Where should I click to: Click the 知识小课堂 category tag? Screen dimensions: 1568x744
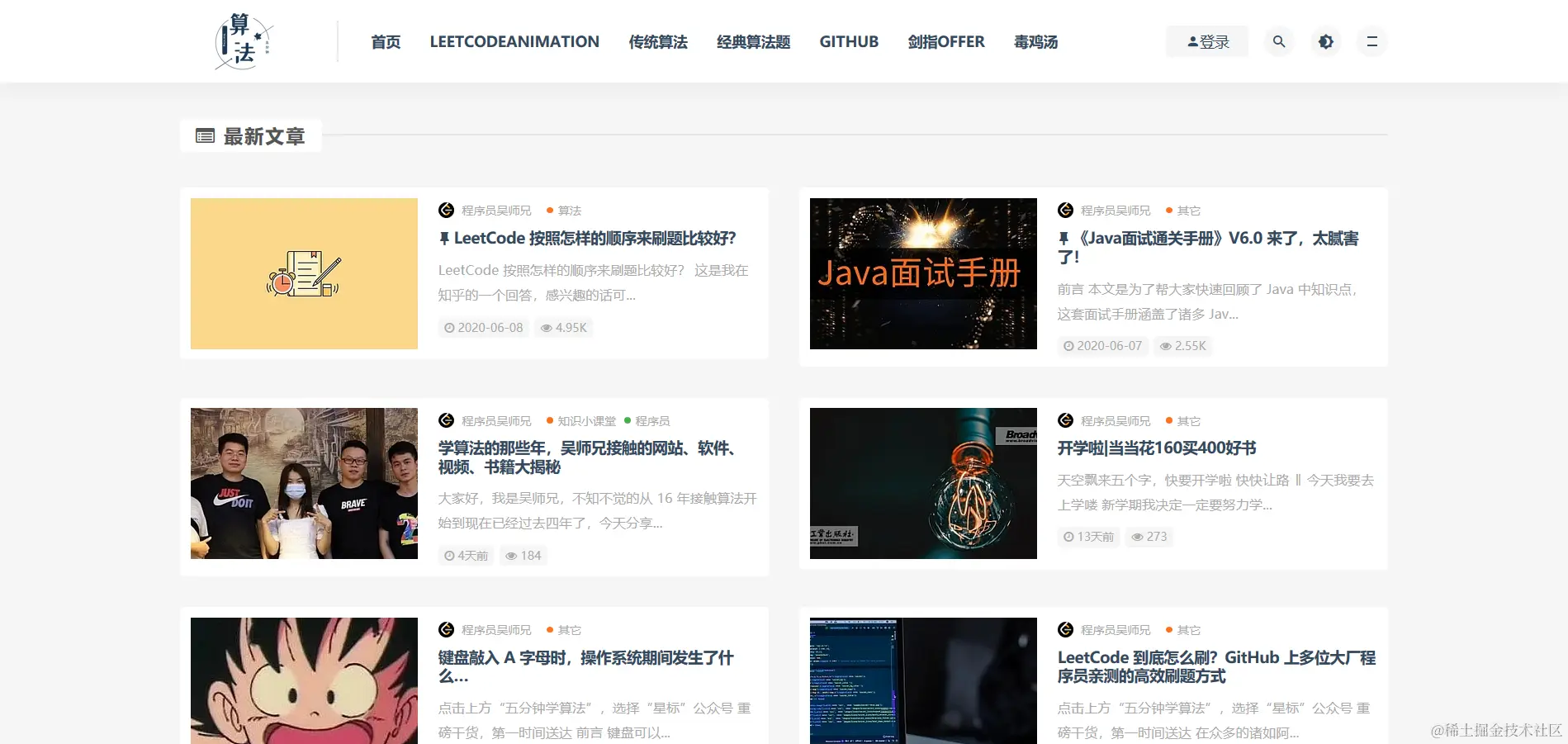[x=581, y=421]
